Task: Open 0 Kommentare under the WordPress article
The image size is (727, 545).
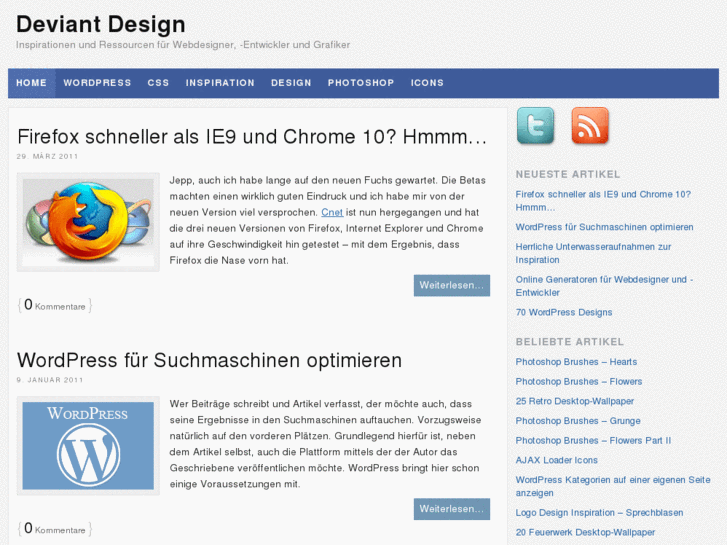Action: [55, 529]
